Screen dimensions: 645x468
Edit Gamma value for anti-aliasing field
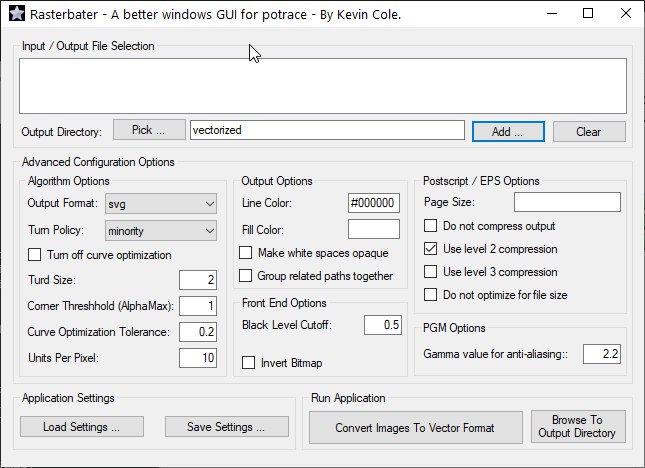coord(602,354)
